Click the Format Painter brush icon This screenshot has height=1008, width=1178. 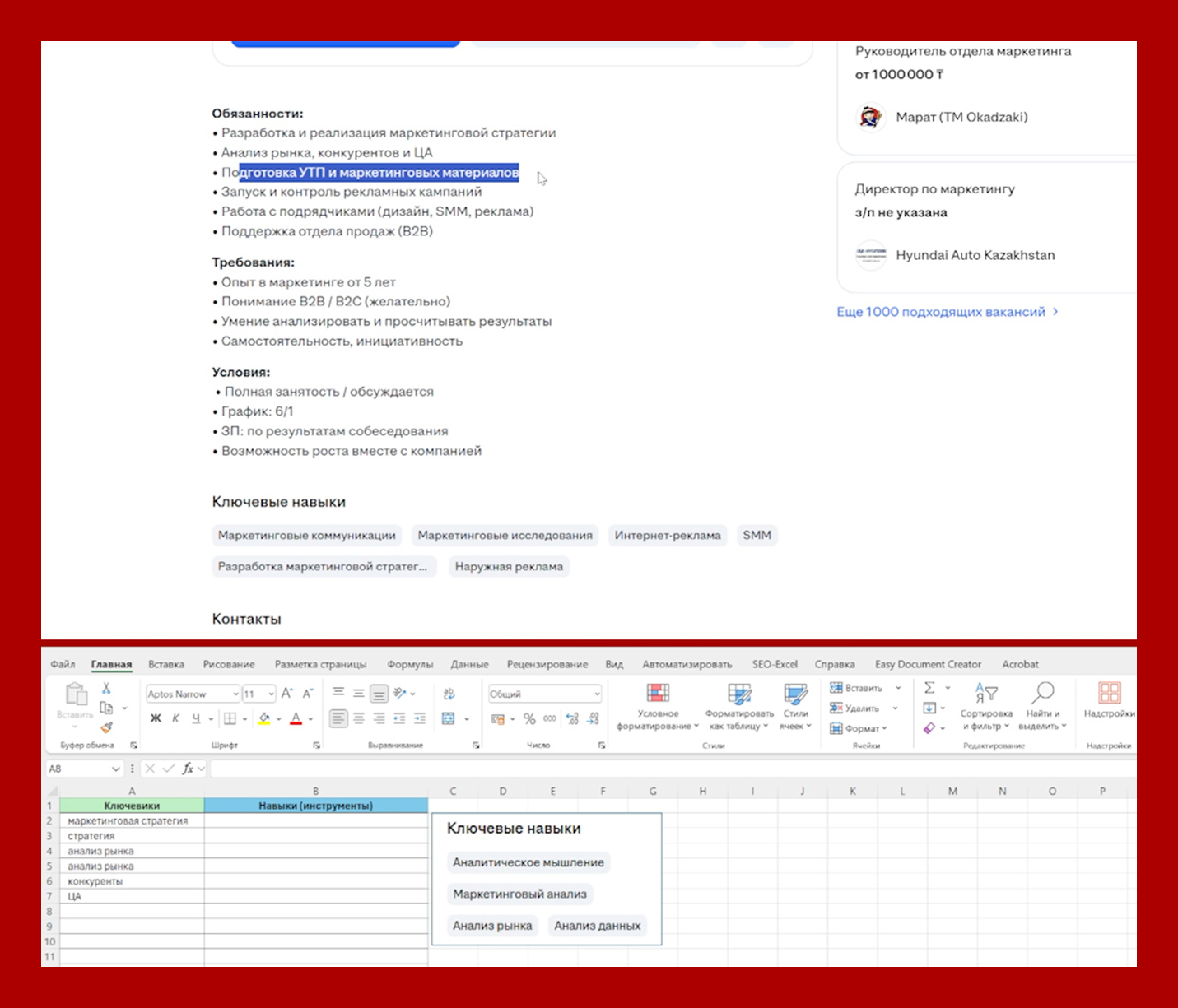tap(106, 727)
